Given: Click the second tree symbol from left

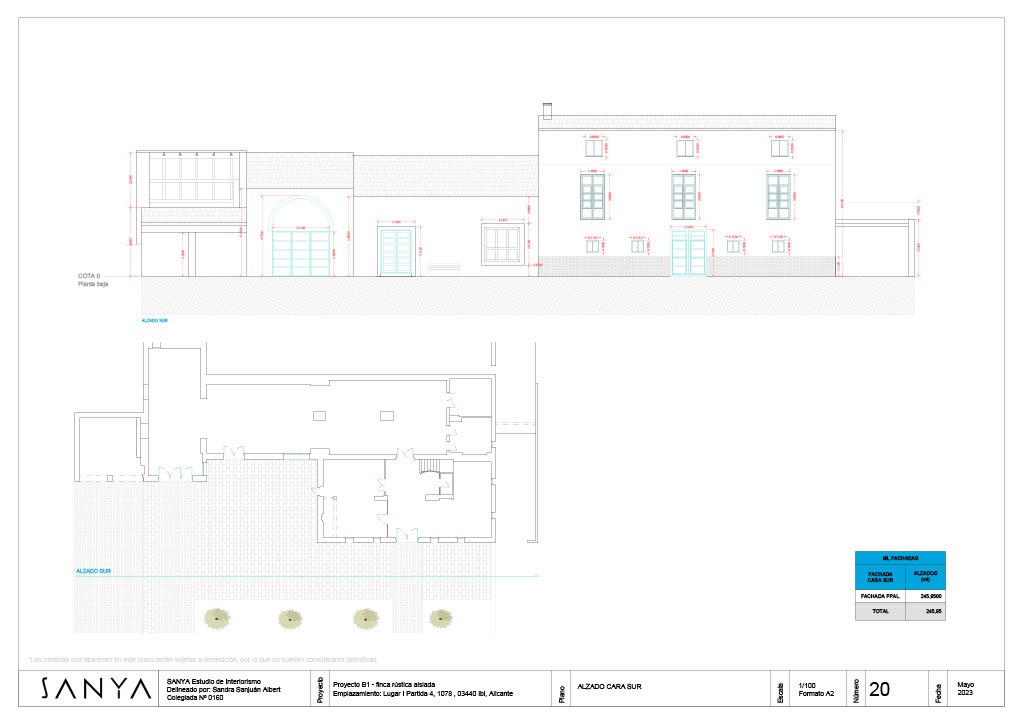Looking at the screenshot, I should tap(290, 619).
